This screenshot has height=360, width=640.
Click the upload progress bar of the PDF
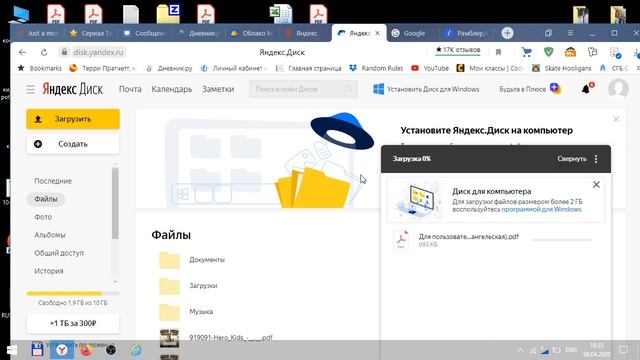562,240
